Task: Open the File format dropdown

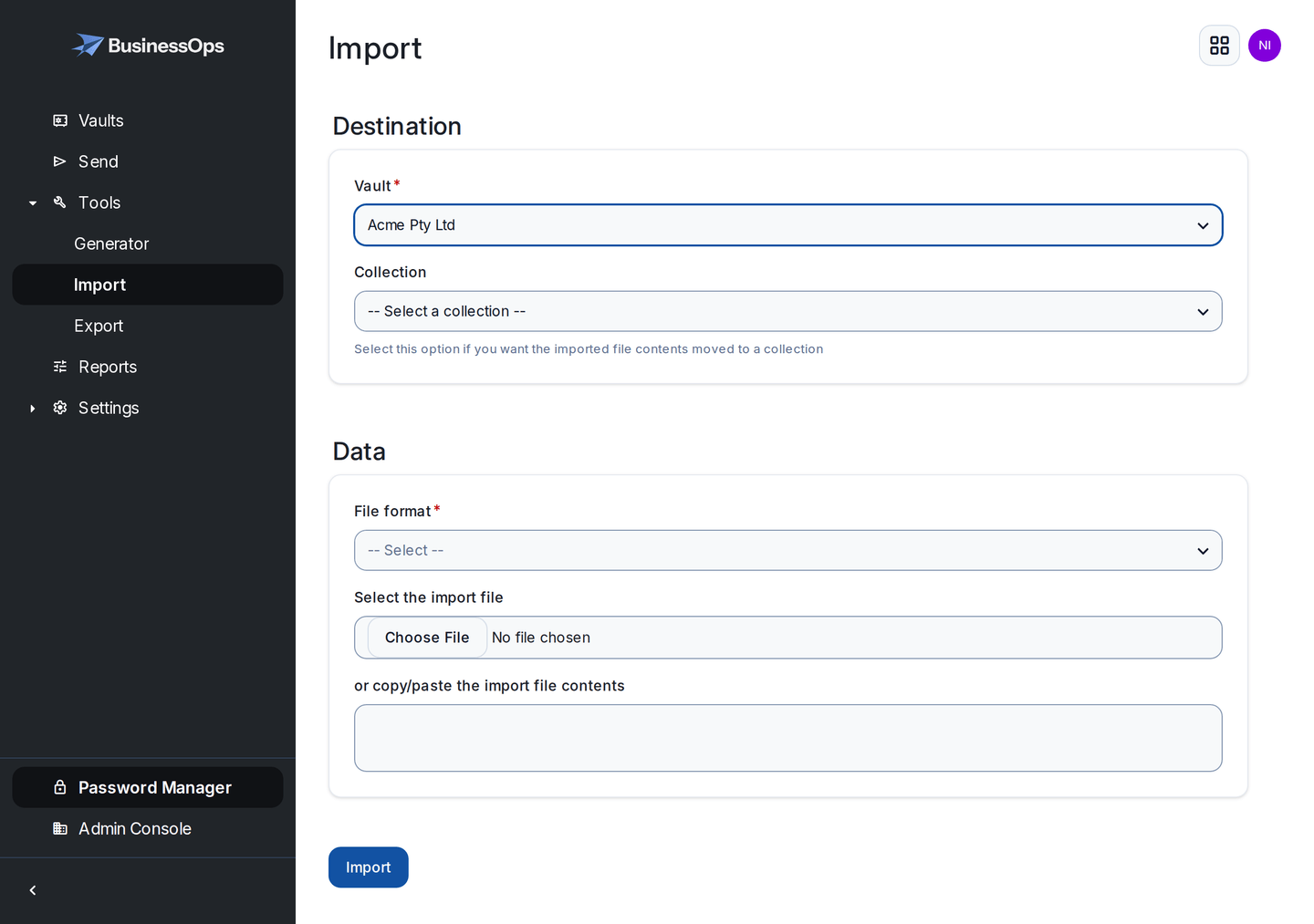Action: (788, 550)
